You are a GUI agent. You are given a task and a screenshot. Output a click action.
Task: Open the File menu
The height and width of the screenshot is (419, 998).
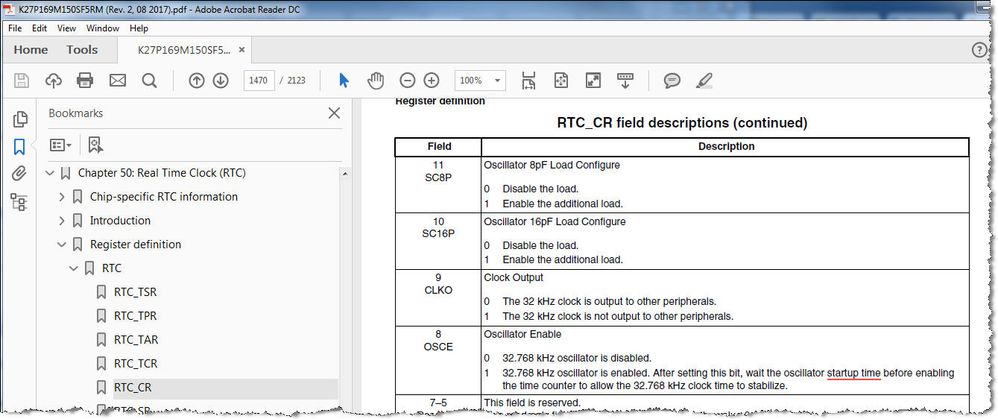(15, 29)
